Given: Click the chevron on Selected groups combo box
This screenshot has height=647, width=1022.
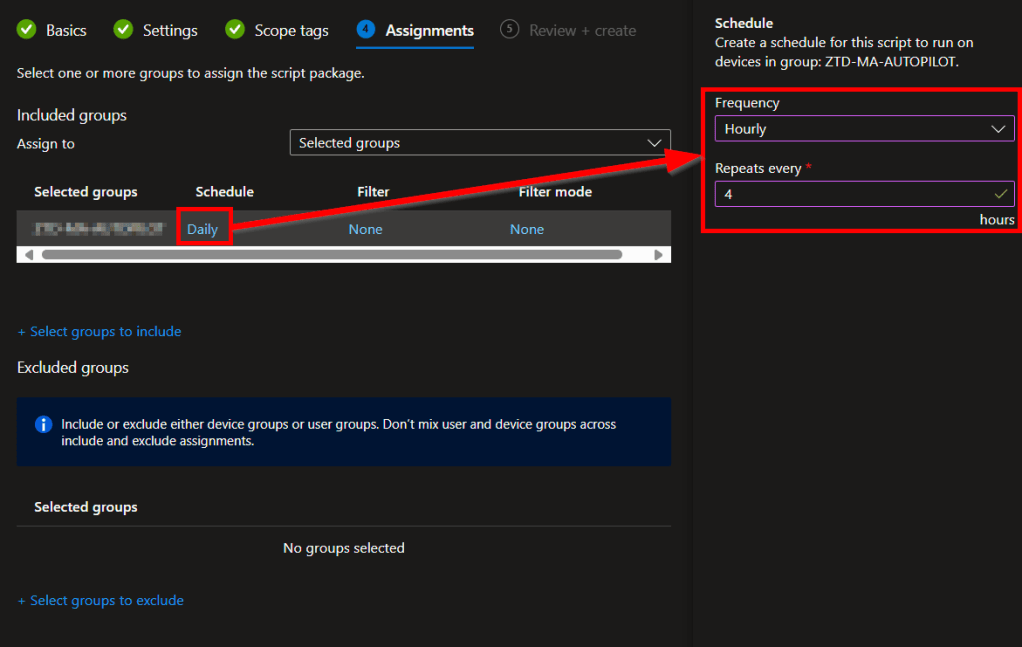Looking at the screenshot, I should [655, 143].
